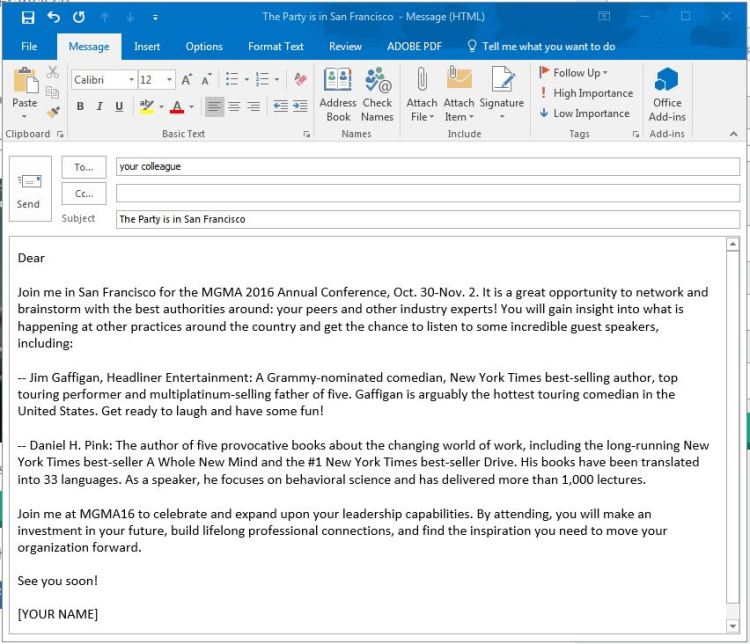Open the Paste options arrow

point(24,116)
